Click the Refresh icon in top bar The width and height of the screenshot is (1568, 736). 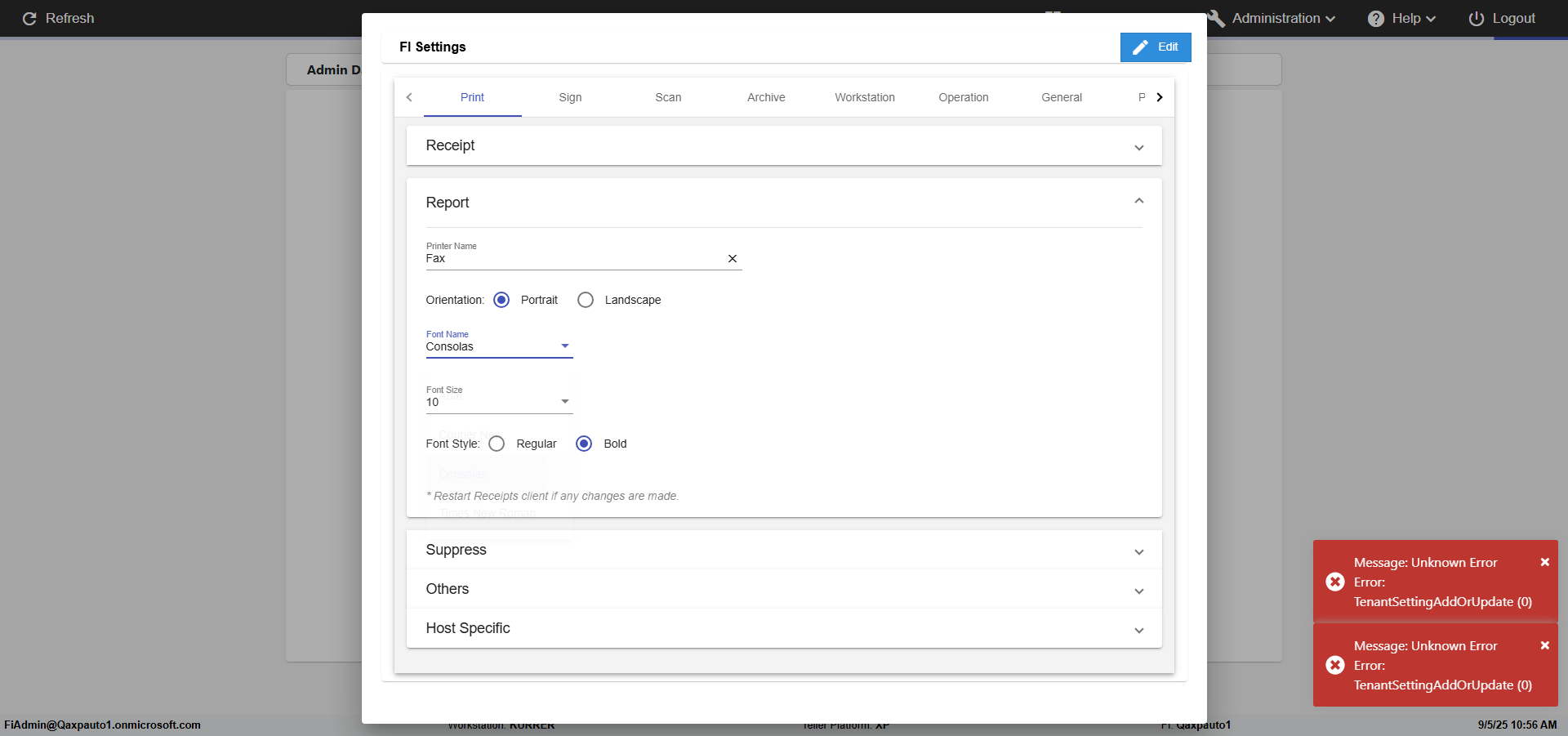[29, 18]
